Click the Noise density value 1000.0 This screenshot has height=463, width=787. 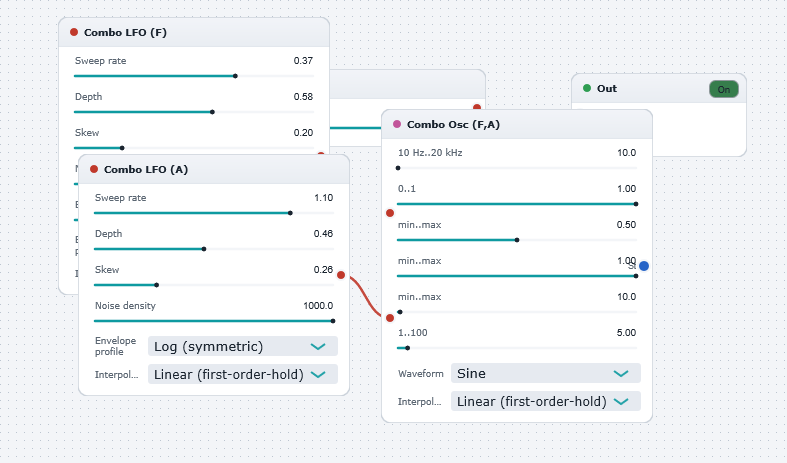click(318, 305)
